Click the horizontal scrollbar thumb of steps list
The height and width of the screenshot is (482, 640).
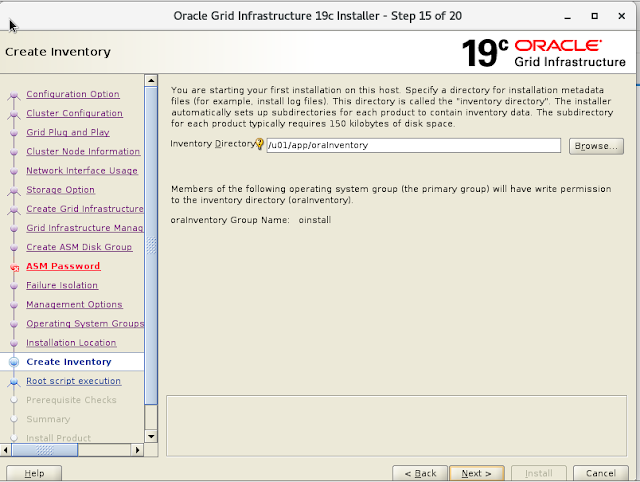[x=45, y=450]
